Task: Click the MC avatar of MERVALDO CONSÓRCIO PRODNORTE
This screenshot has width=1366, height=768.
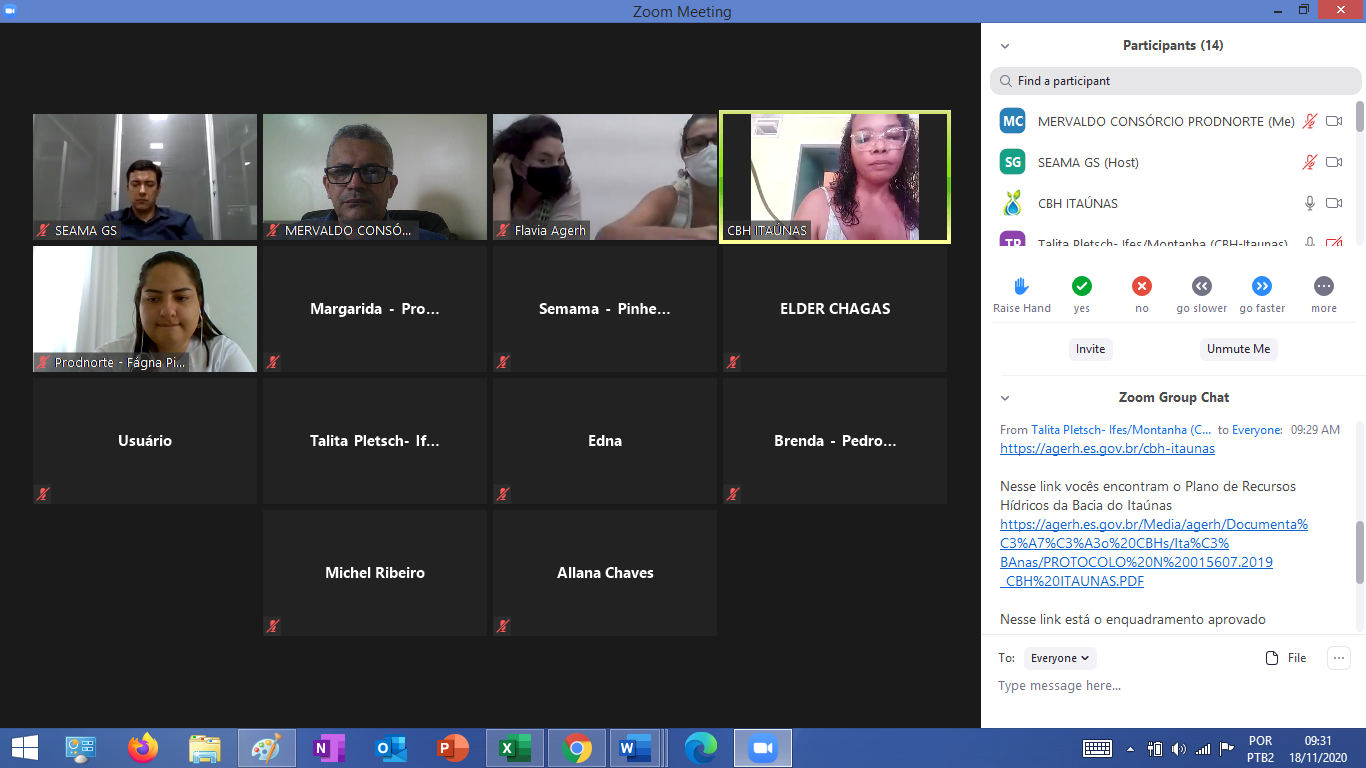Action: point(1013,121)
